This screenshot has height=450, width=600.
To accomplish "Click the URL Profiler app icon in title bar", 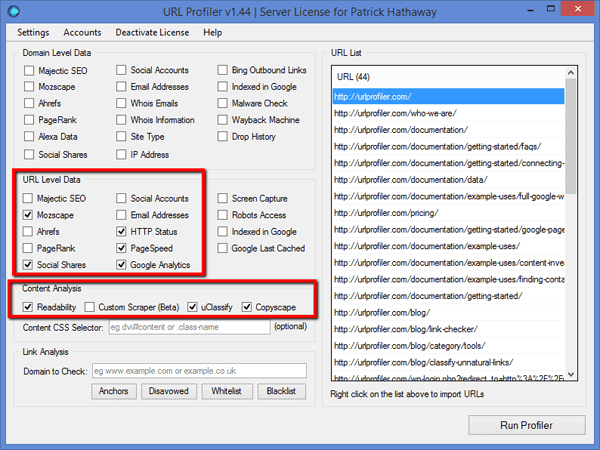I will tap(13, 11).
